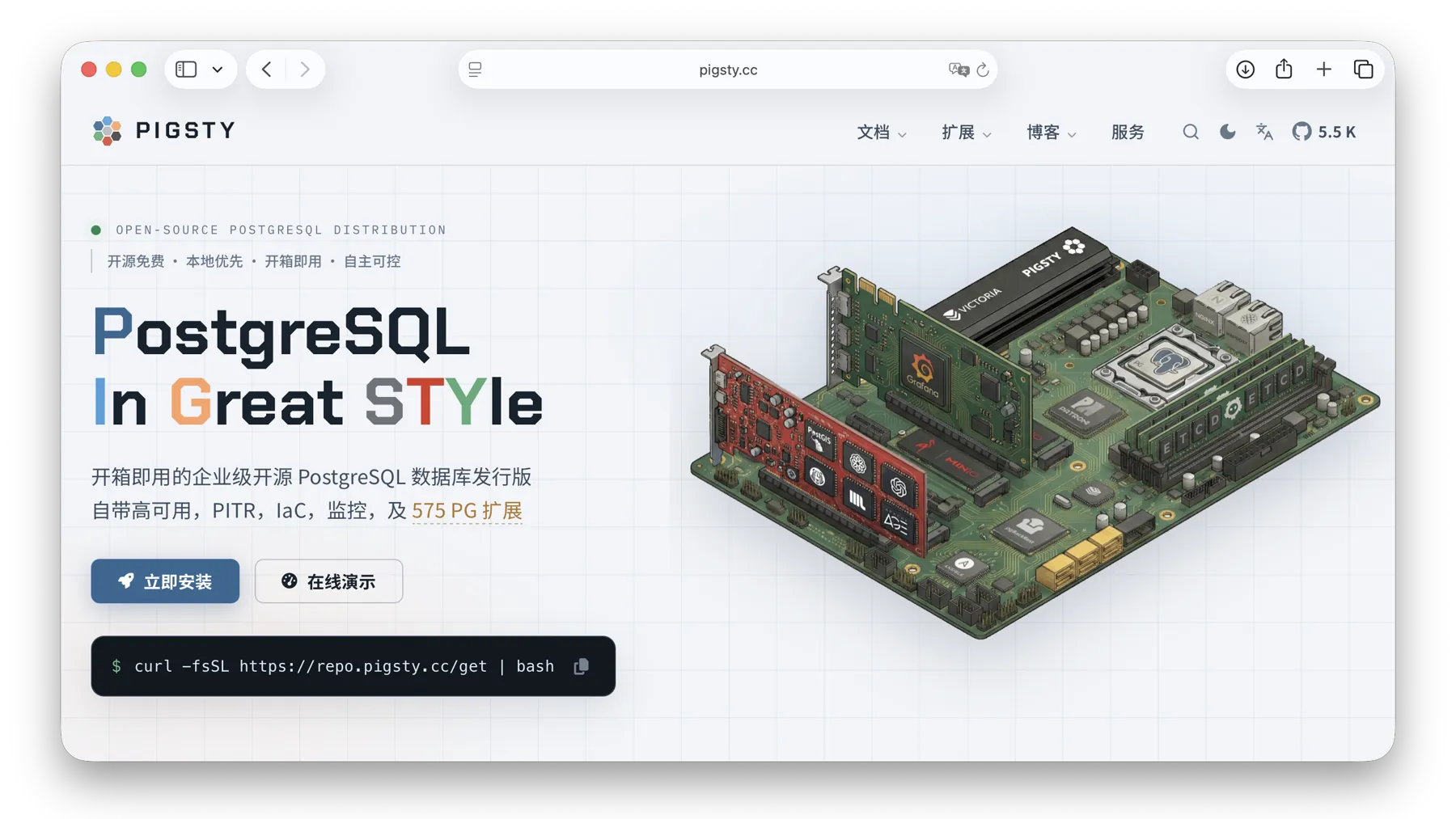Click the 本地优先 slogan text
1456x819 pixels.
point(214,261)
